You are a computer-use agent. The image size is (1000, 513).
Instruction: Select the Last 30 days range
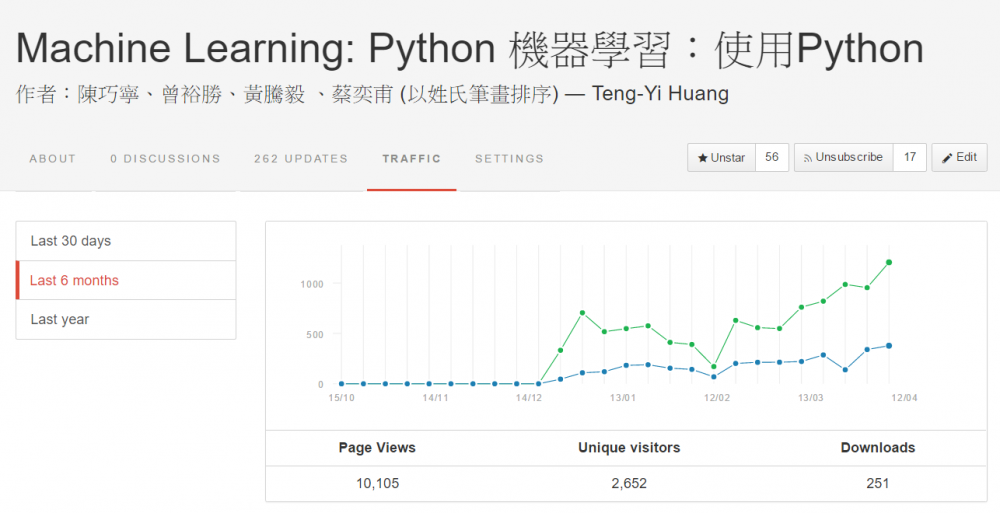pyautogui.click(x=126, y=241)
